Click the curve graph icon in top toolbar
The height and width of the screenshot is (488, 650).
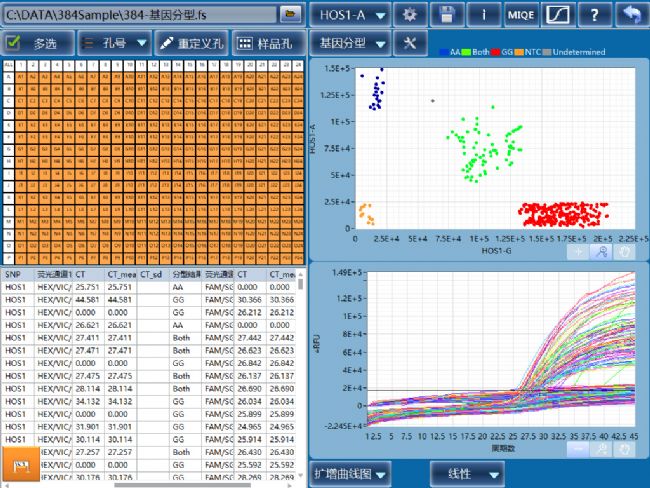pos(559,15)
